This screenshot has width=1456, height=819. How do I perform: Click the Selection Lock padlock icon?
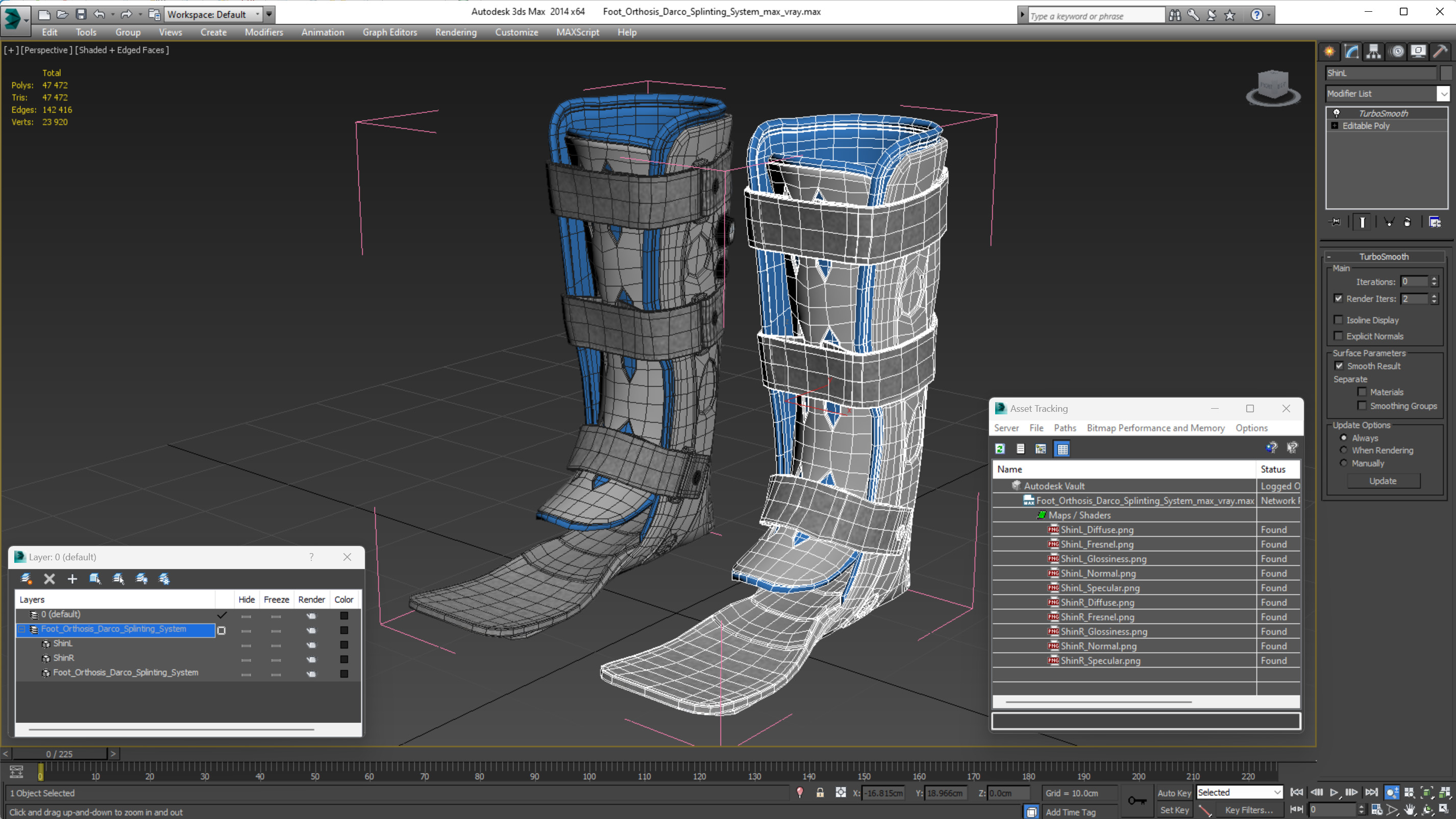820,793
